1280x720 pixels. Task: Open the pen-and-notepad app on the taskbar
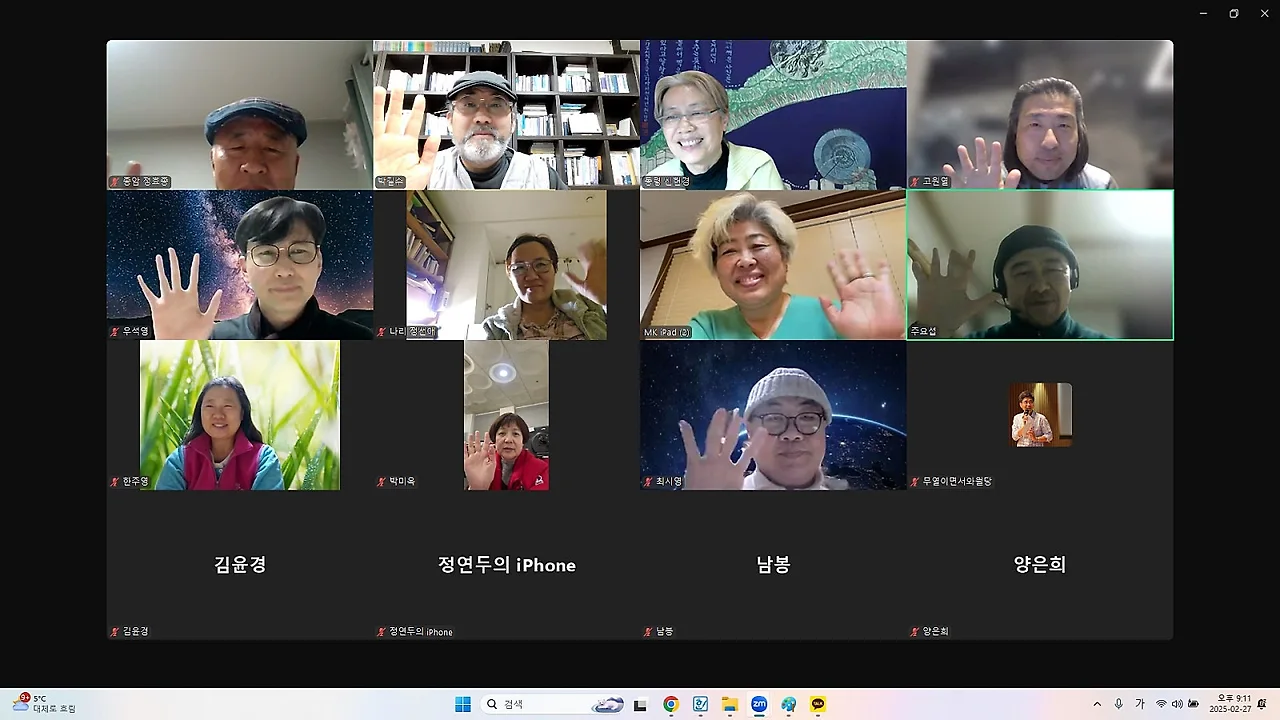tap(700, 704)
